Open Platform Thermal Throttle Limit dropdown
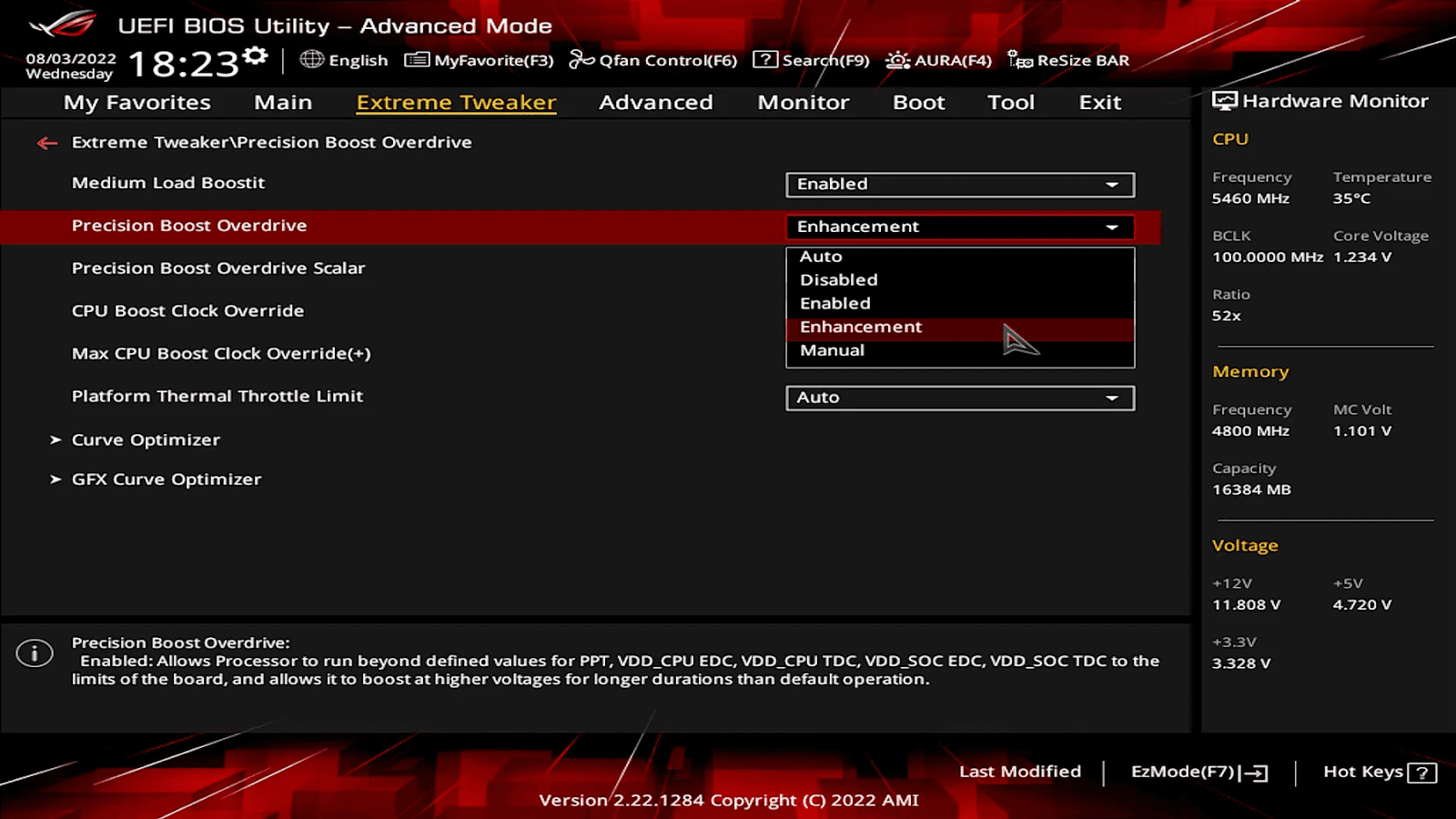This screenshot has height=819, width=1456. click(960, 398)
